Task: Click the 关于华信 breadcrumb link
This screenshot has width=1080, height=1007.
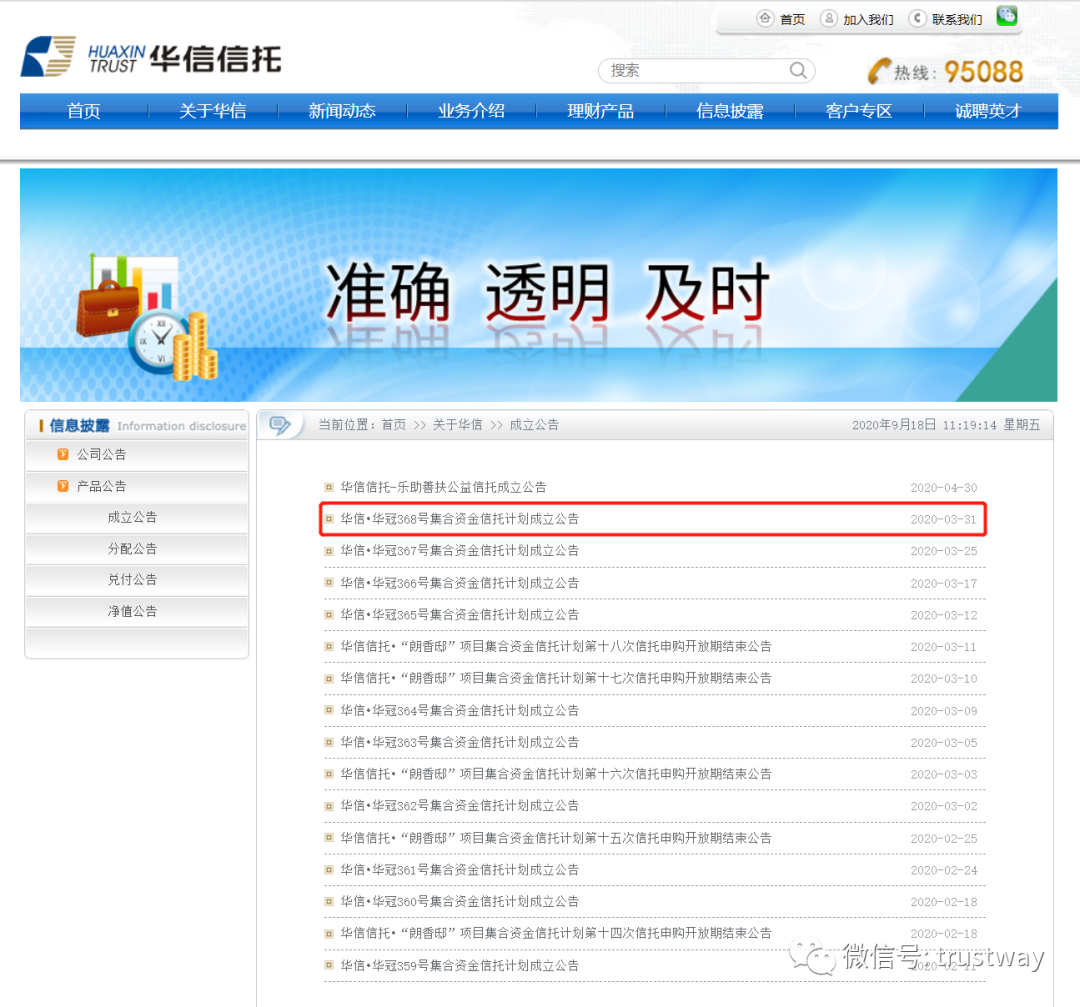Action: coord(457,425)
